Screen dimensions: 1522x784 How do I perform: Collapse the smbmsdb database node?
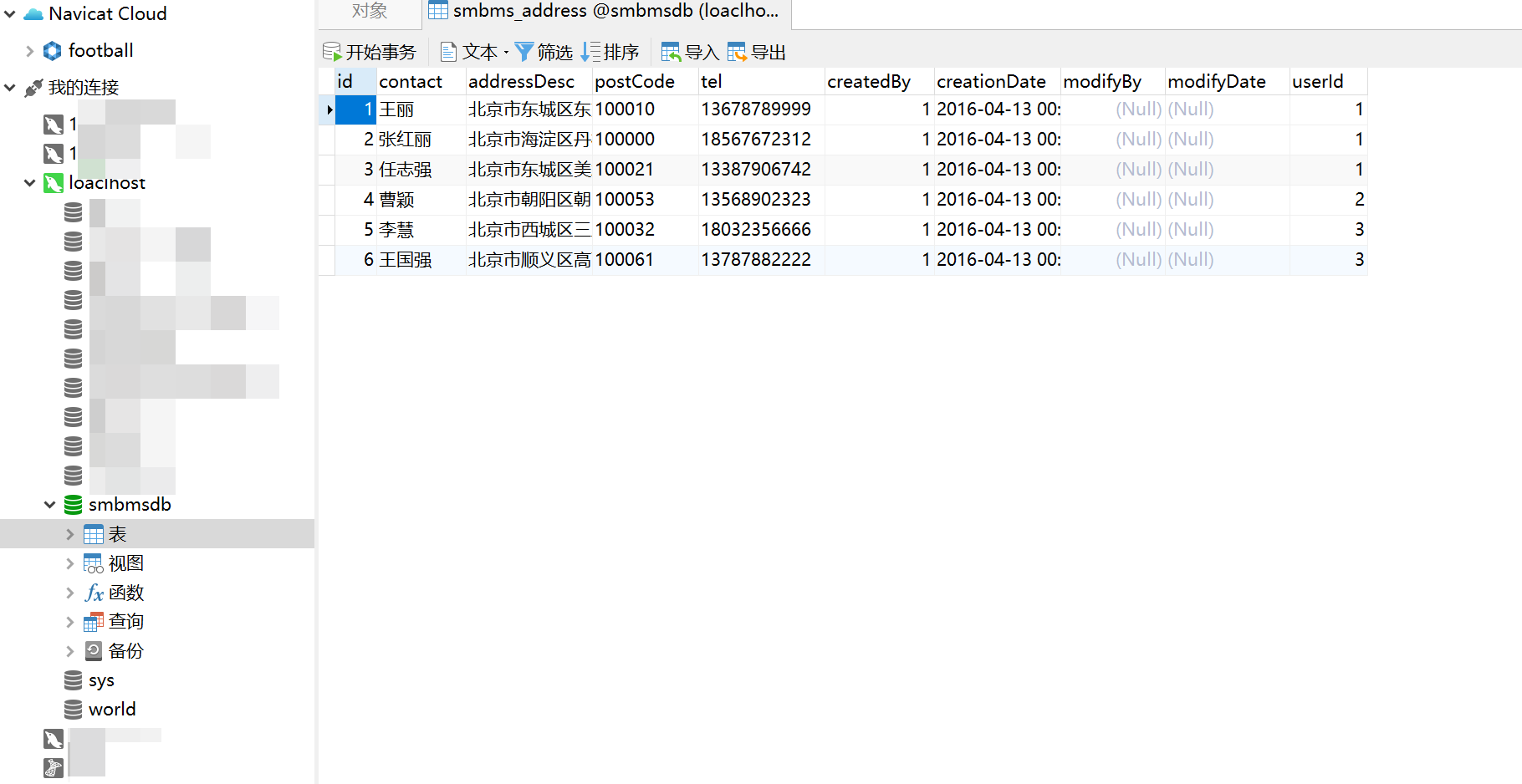coord(50,504)
